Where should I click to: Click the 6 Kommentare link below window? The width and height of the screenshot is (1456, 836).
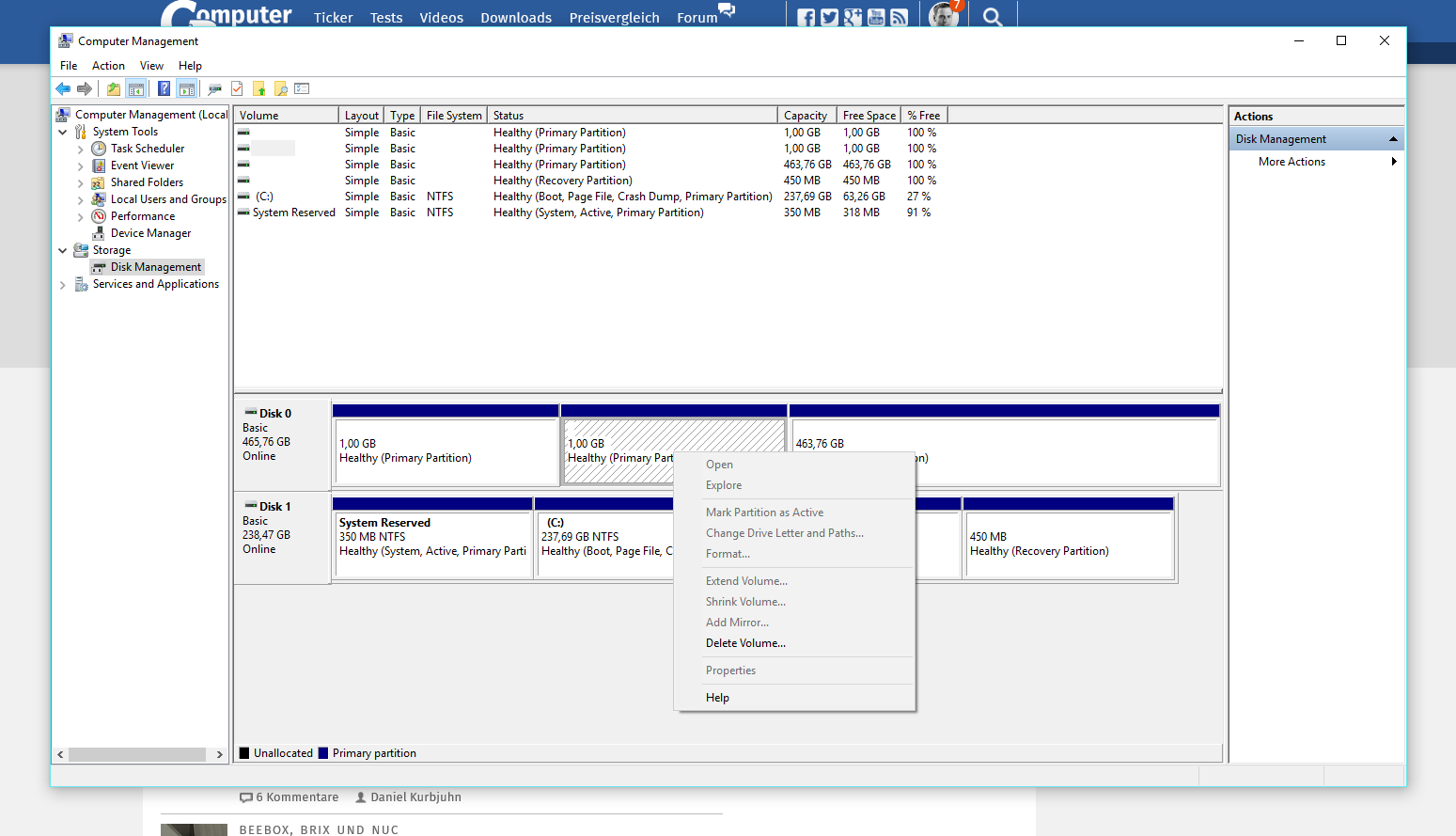(290, 797)
